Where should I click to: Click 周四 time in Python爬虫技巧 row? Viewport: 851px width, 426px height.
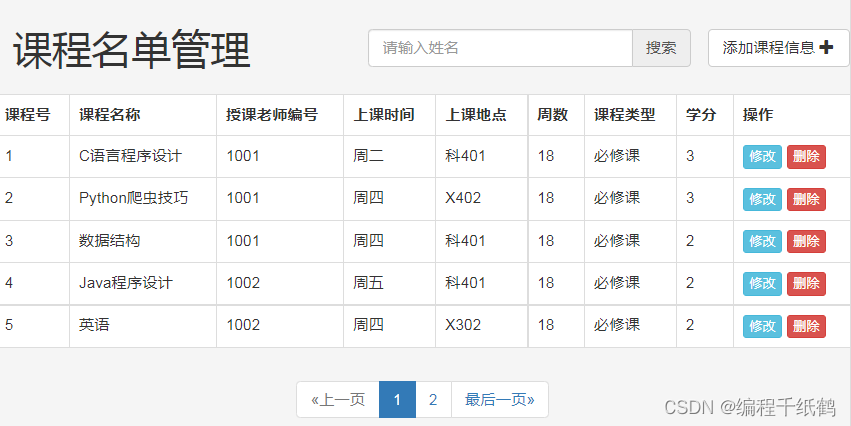point(390,199)
